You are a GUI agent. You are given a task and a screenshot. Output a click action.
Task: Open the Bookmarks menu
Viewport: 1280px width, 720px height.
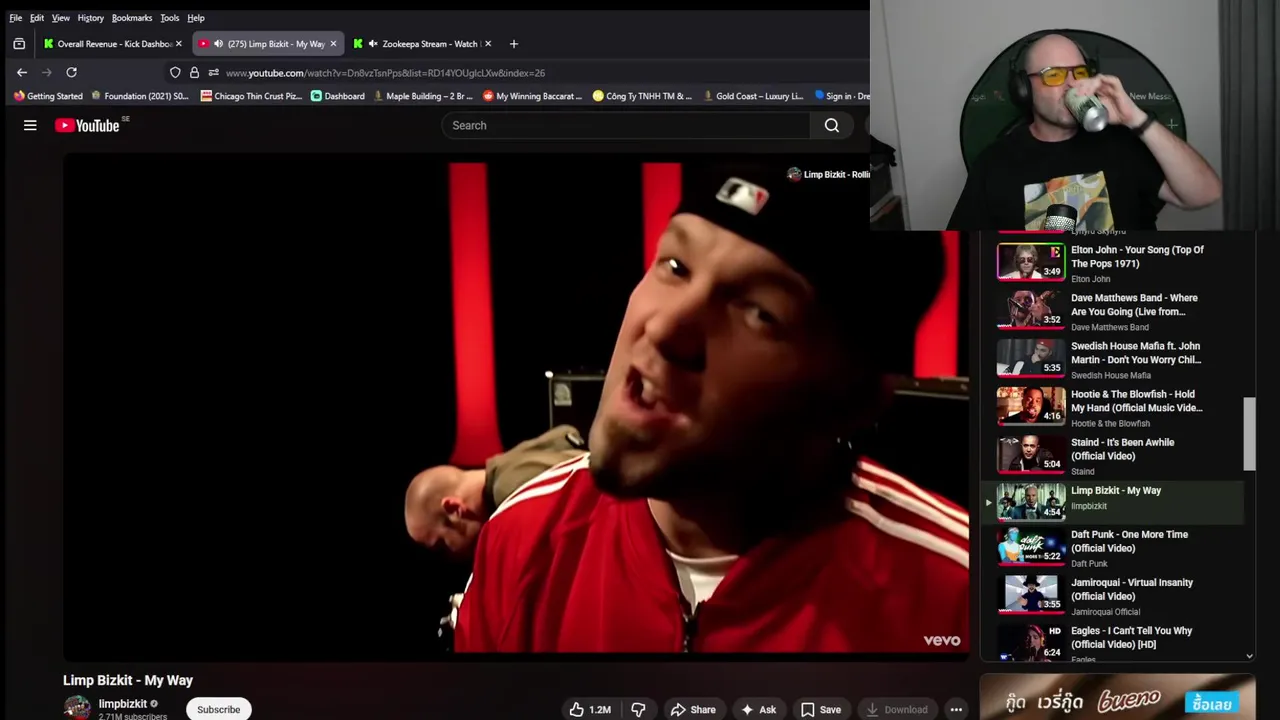132,18
